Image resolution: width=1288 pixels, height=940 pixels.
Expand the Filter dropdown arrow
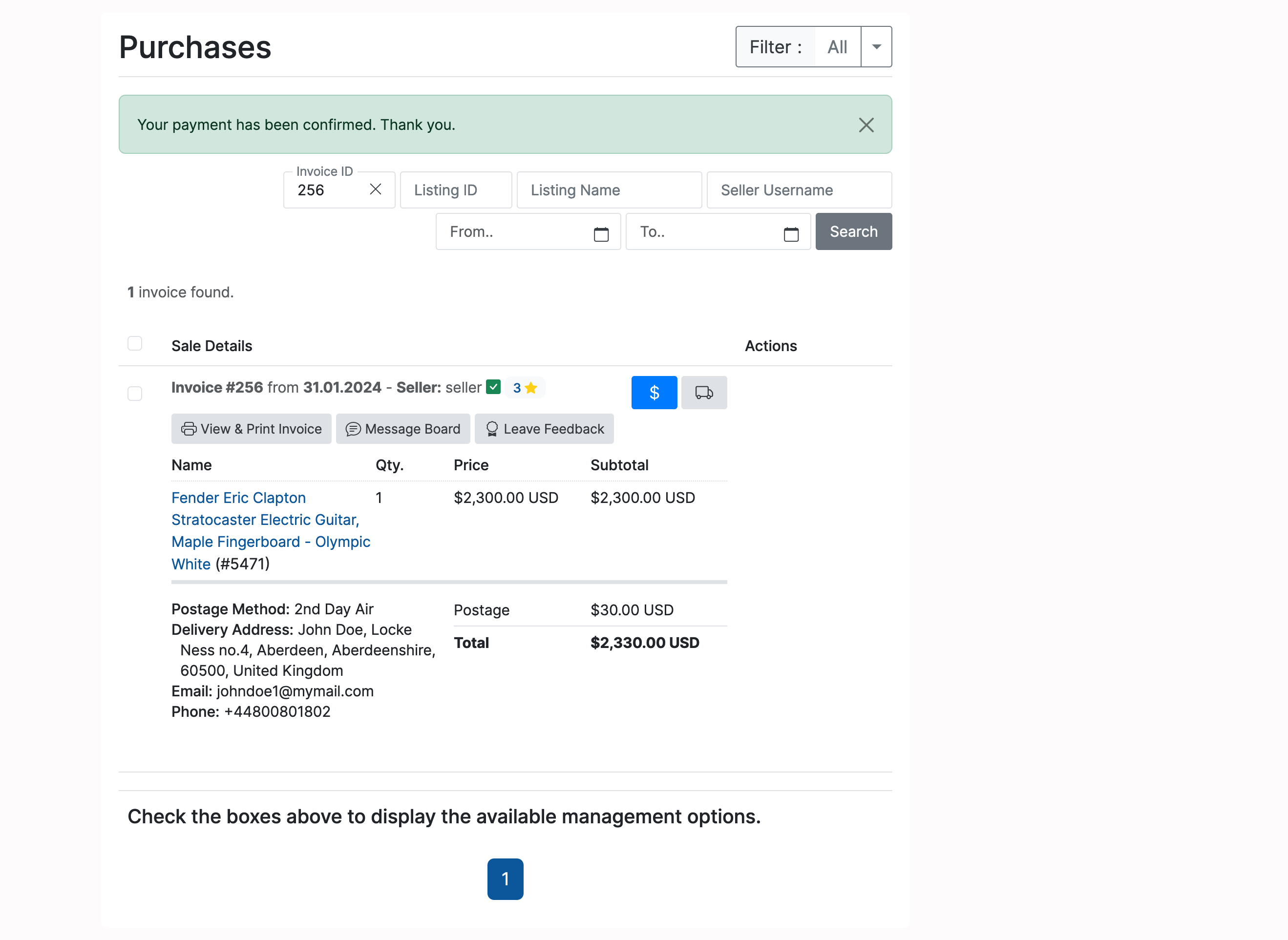click(x=877, y=47)
